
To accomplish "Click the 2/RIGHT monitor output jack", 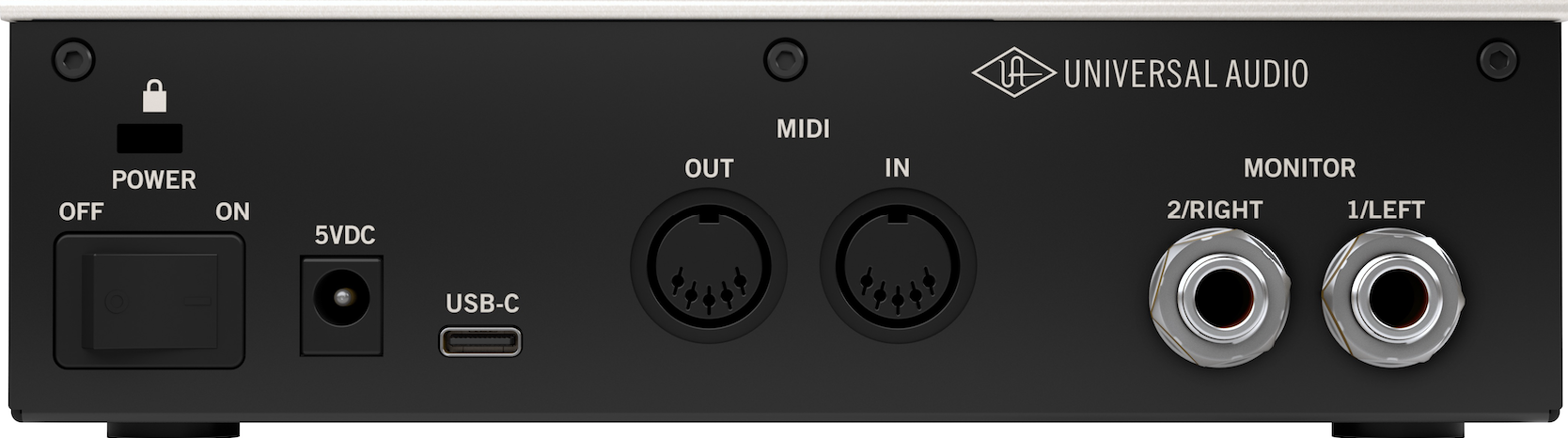I will pos(1220,298).
